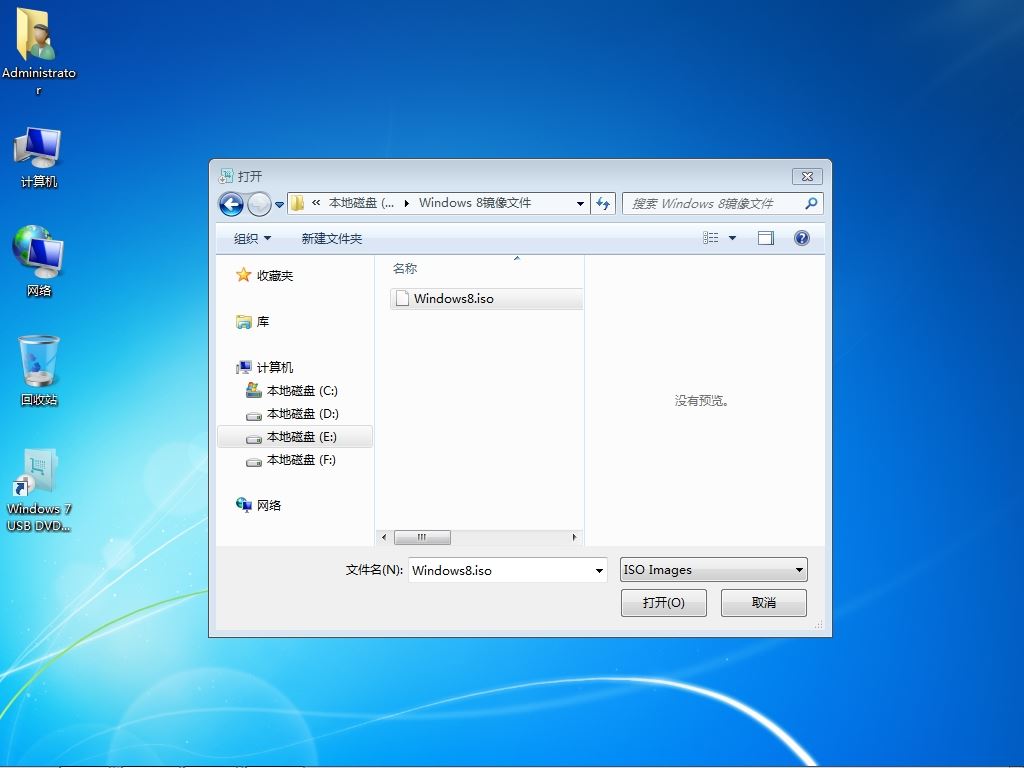Select 收藏夹 in navigation pane

click(x=264, y=276)
